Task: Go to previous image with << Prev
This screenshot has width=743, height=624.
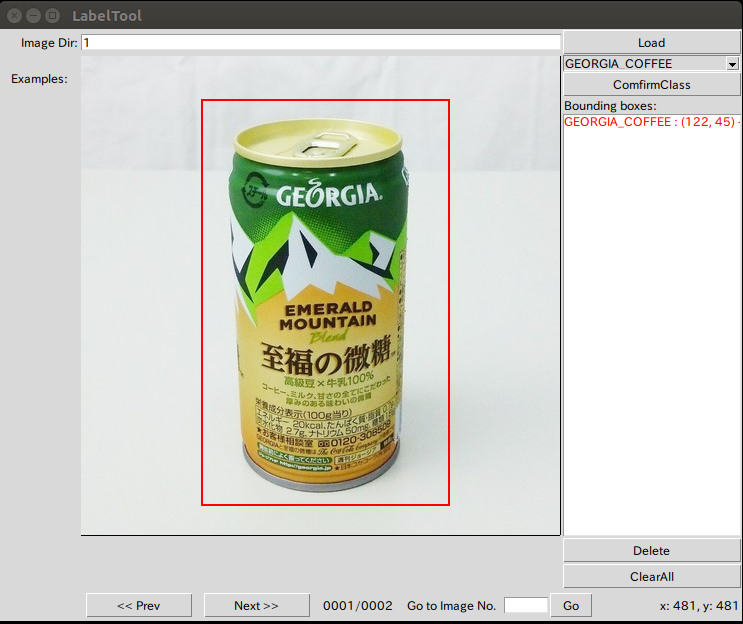Action: click(139, 606)
